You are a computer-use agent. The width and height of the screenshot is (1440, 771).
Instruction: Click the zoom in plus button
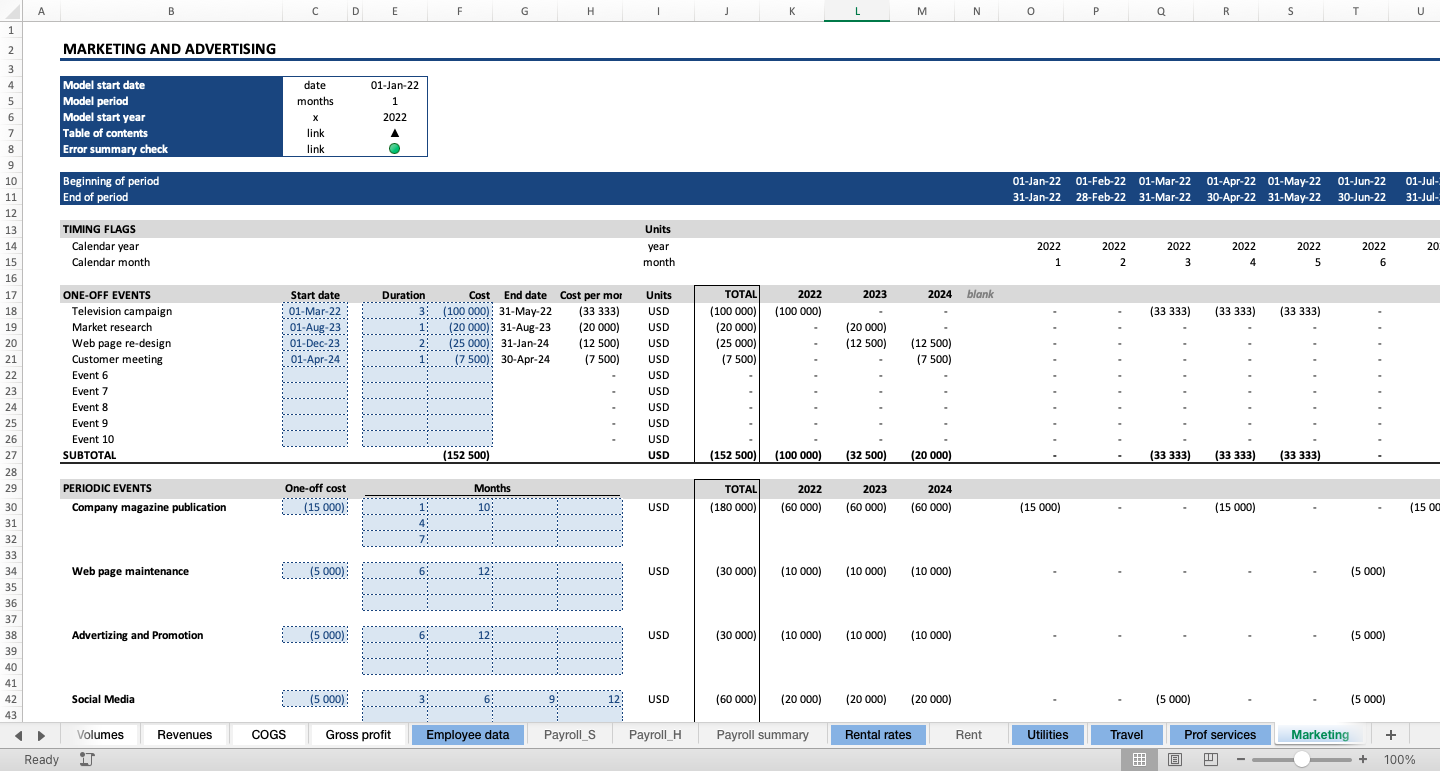coord(1364,760)
